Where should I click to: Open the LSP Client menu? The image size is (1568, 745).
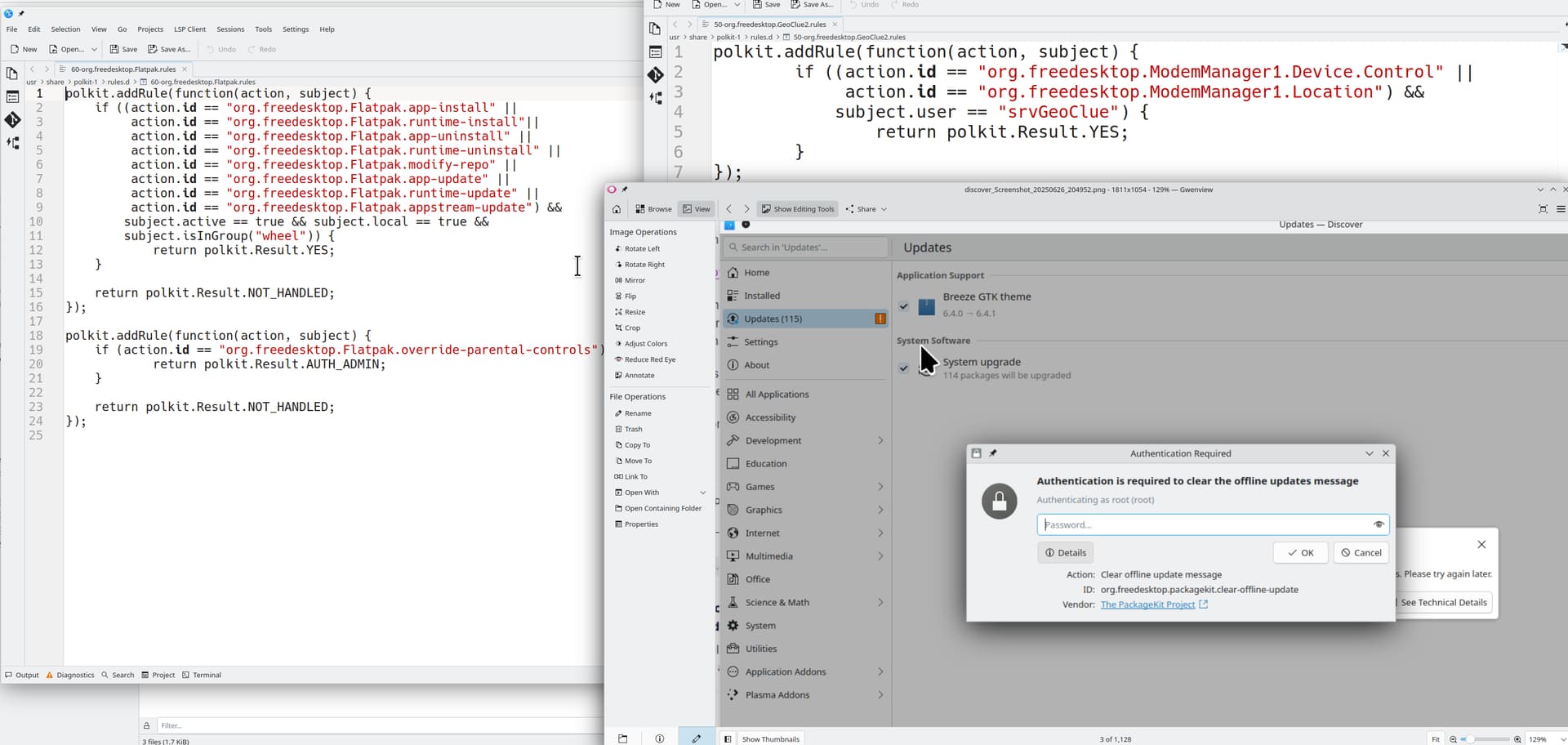click(189, 29)
